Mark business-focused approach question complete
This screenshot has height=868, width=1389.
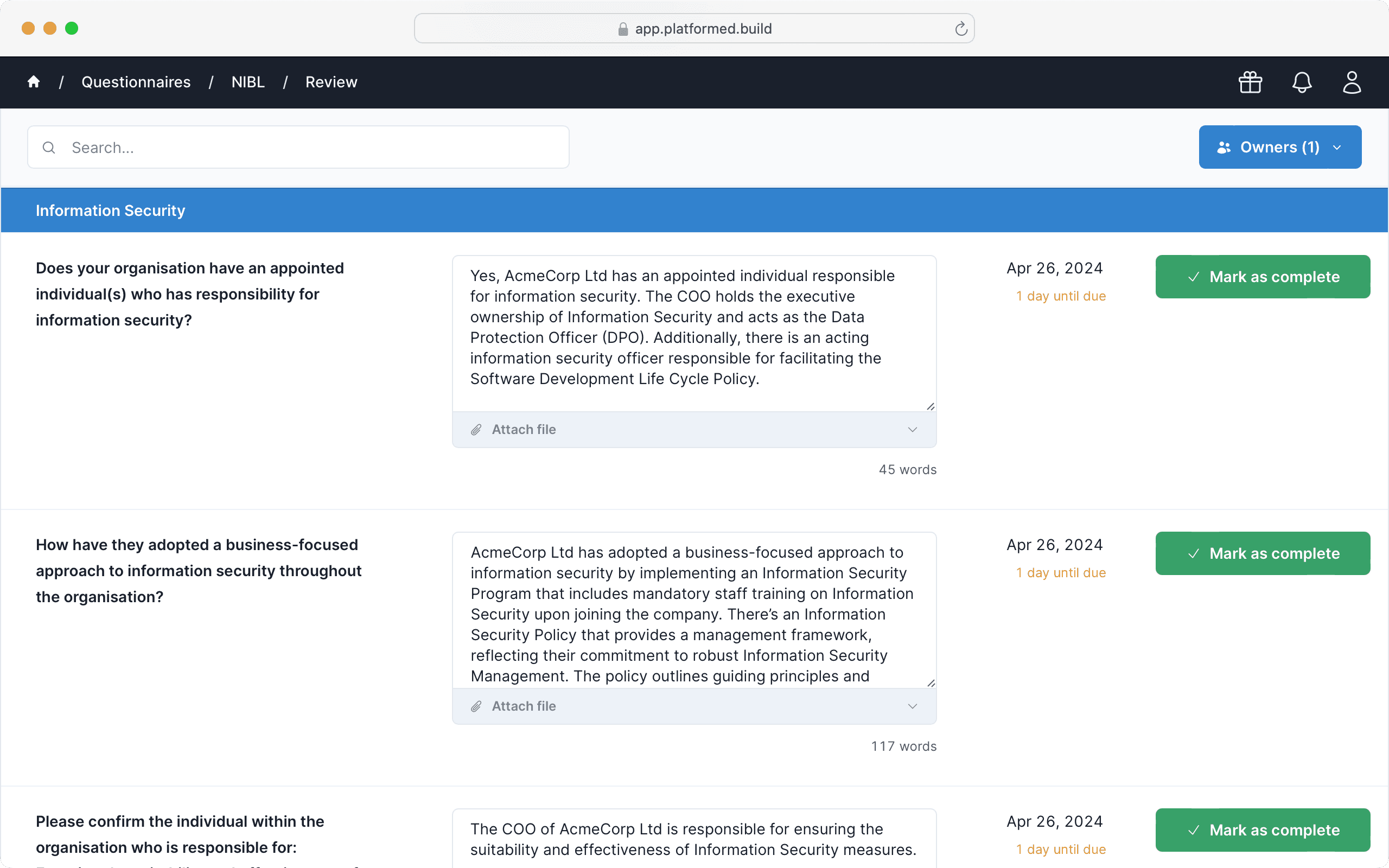point(1262,553)
